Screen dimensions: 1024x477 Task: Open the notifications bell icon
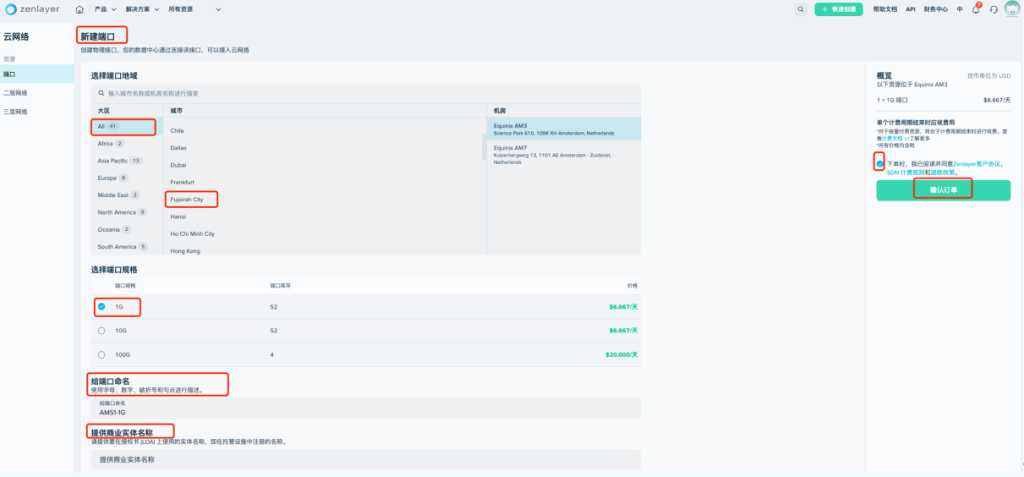coord(976,9)
